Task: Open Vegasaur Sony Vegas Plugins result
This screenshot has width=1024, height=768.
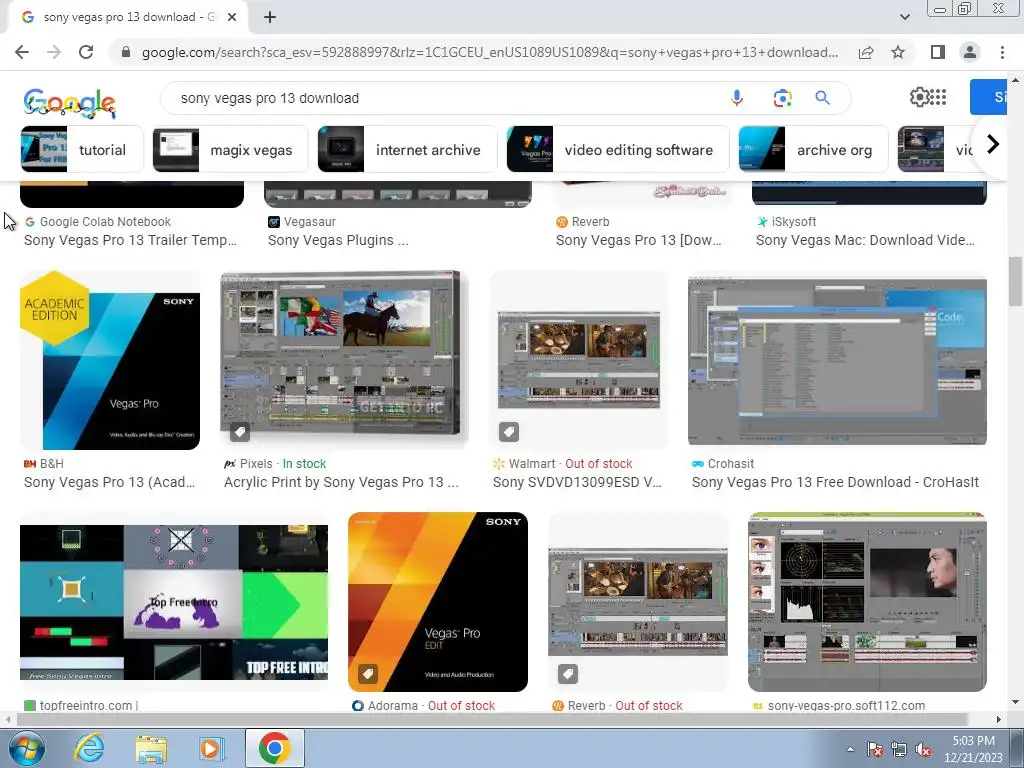Action: [x=338, y=240]
